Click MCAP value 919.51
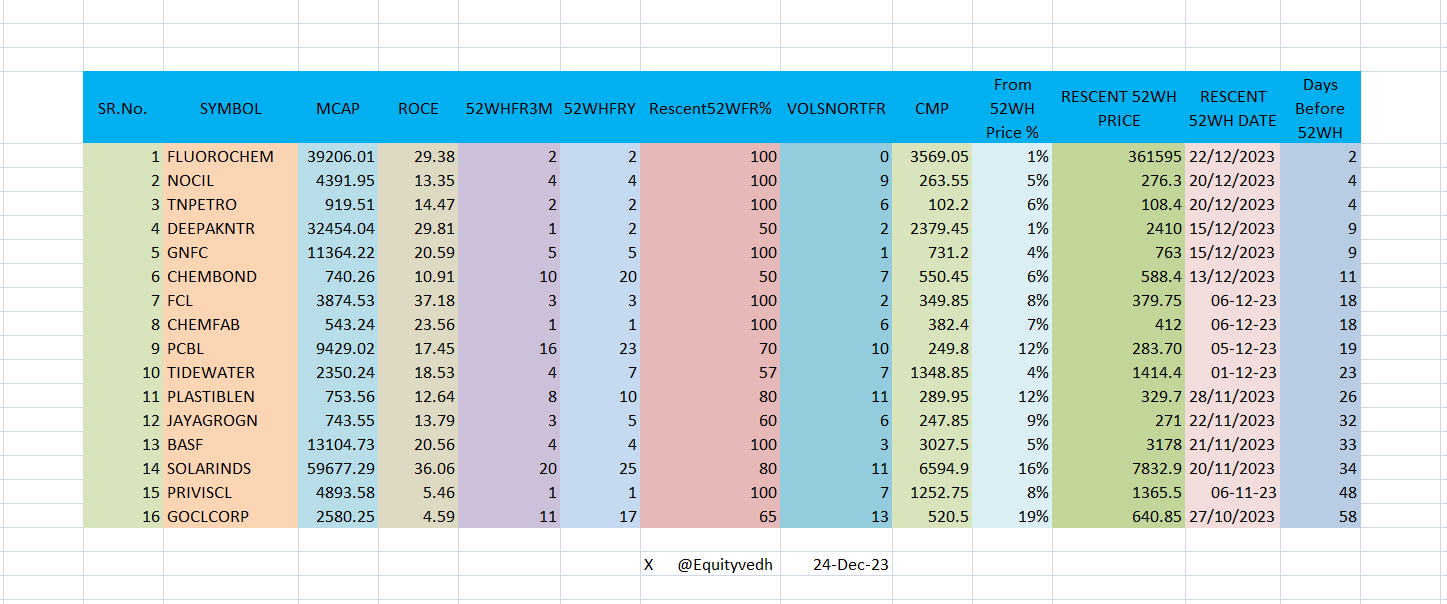The image size is (1447, 604). click(x=338, y=204)
